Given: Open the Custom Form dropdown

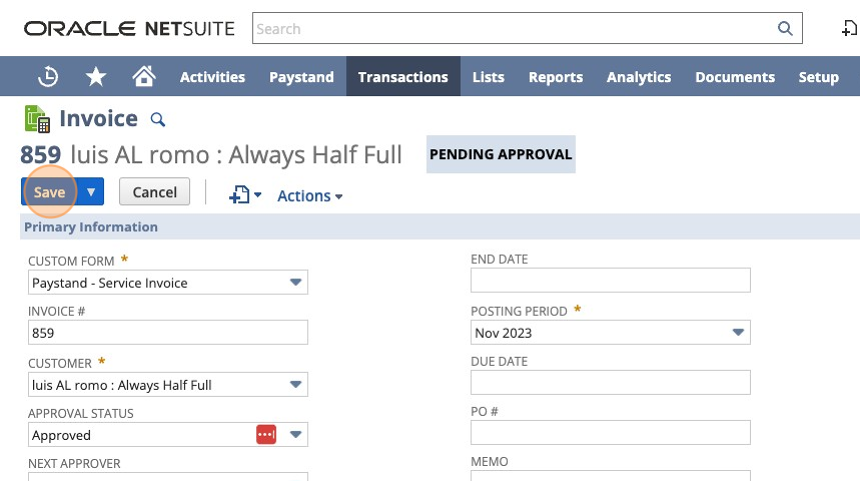Looking at the screenshot, I should tap(296, 282).
